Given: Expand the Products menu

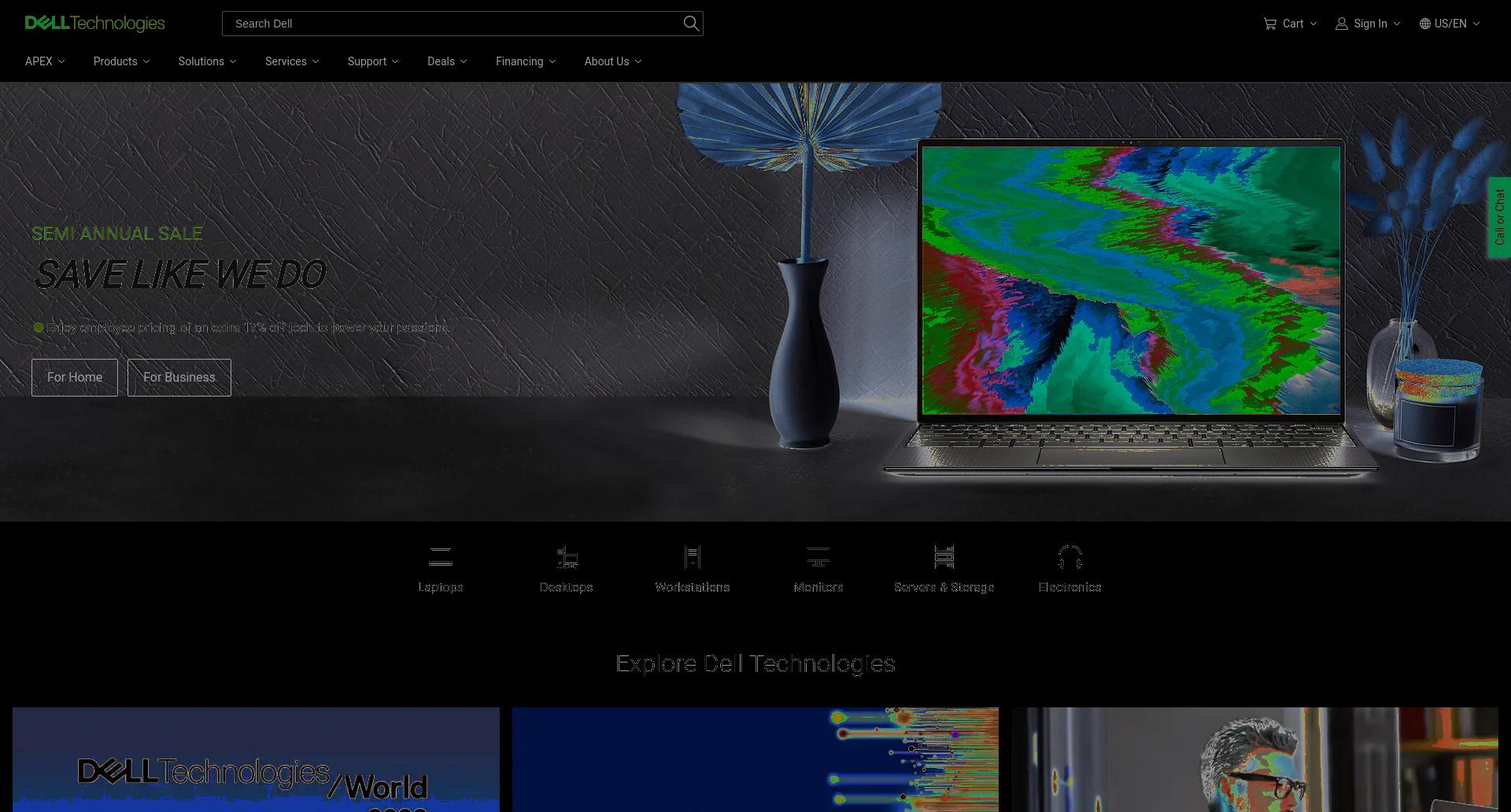Looking at the screenshot, I should [122, 61].
